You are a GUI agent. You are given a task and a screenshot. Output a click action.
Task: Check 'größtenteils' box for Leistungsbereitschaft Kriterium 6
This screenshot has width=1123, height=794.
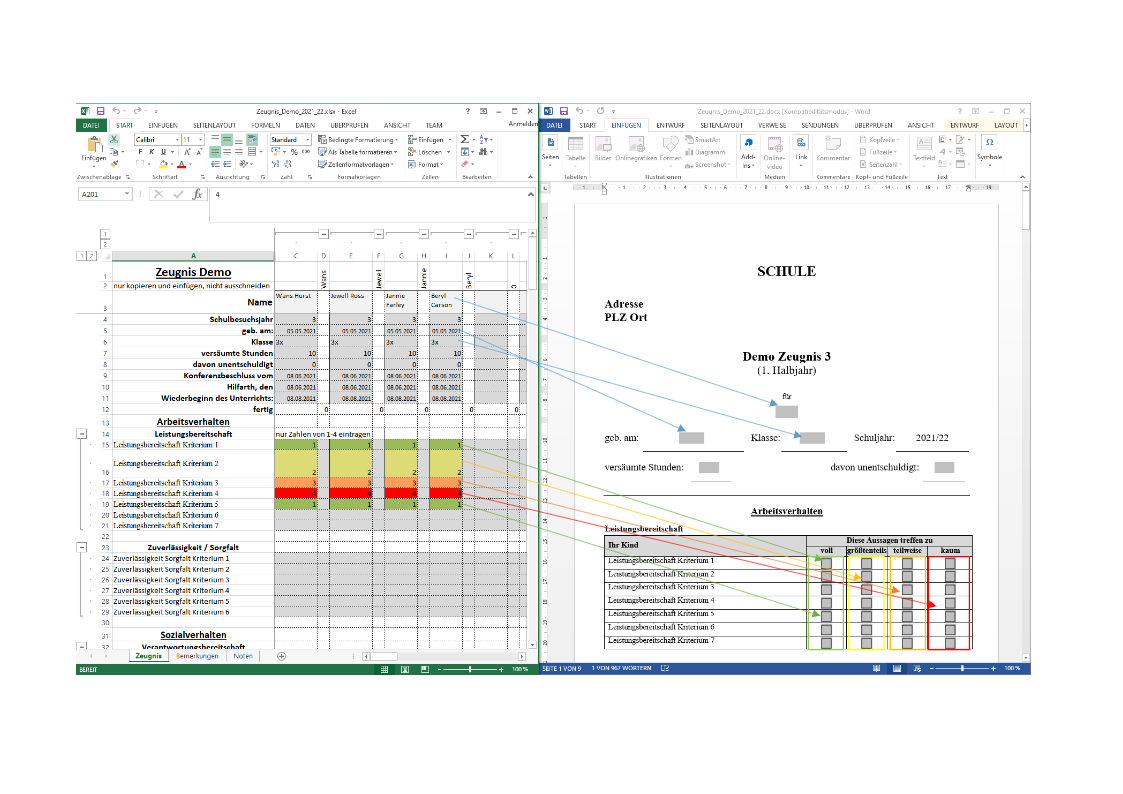[867, 630]
